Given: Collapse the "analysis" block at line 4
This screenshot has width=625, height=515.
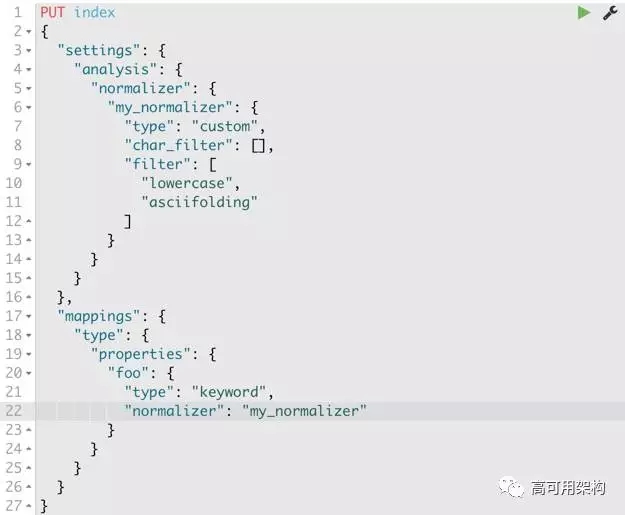Looking at the screenshot, I should [29, 70].
